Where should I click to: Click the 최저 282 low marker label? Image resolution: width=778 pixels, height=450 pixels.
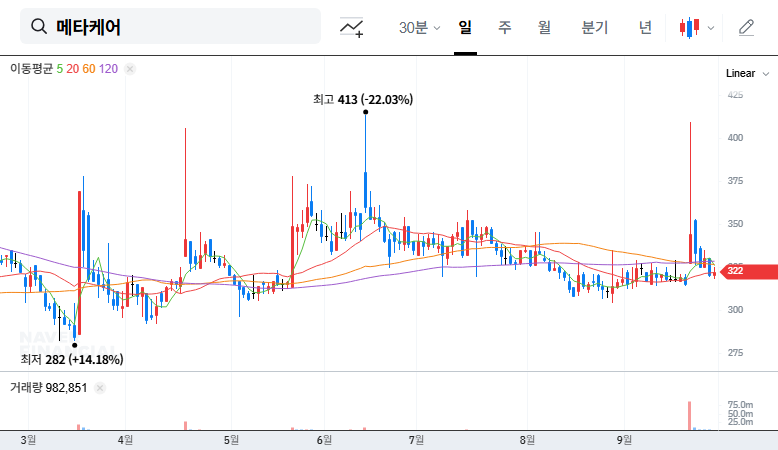pos(72,359)
